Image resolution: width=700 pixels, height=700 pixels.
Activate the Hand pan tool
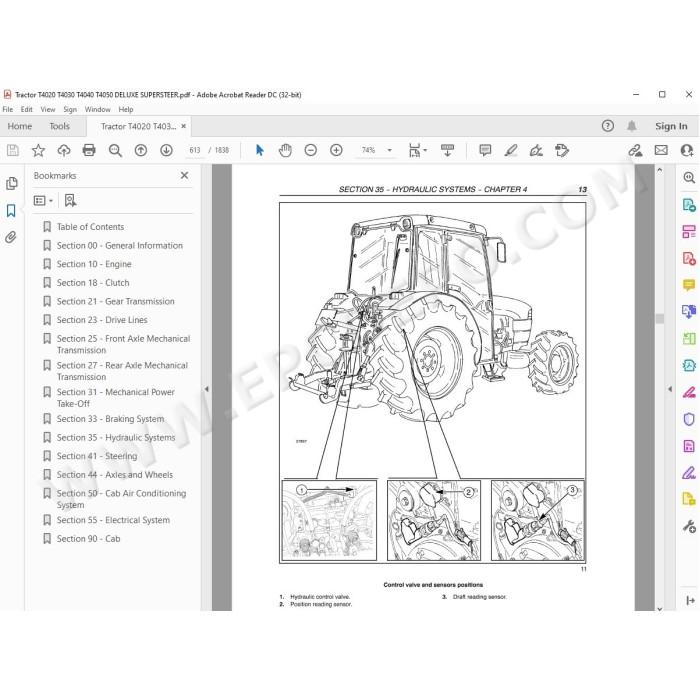[x=285, y=150]
